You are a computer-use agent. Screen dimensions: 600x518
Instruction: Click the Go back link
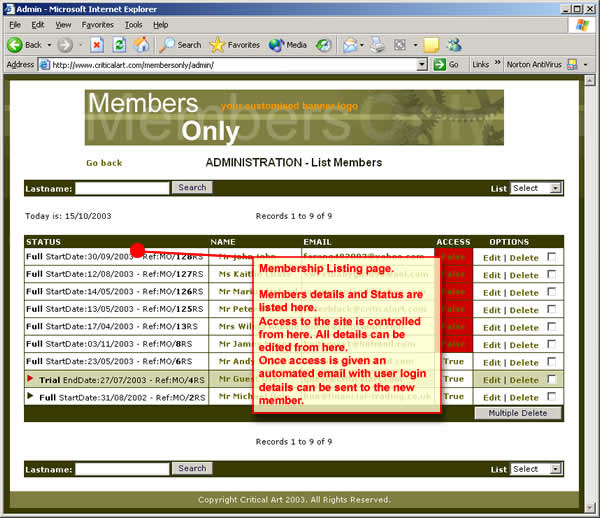pyautogui.click(x=104, y=163)
